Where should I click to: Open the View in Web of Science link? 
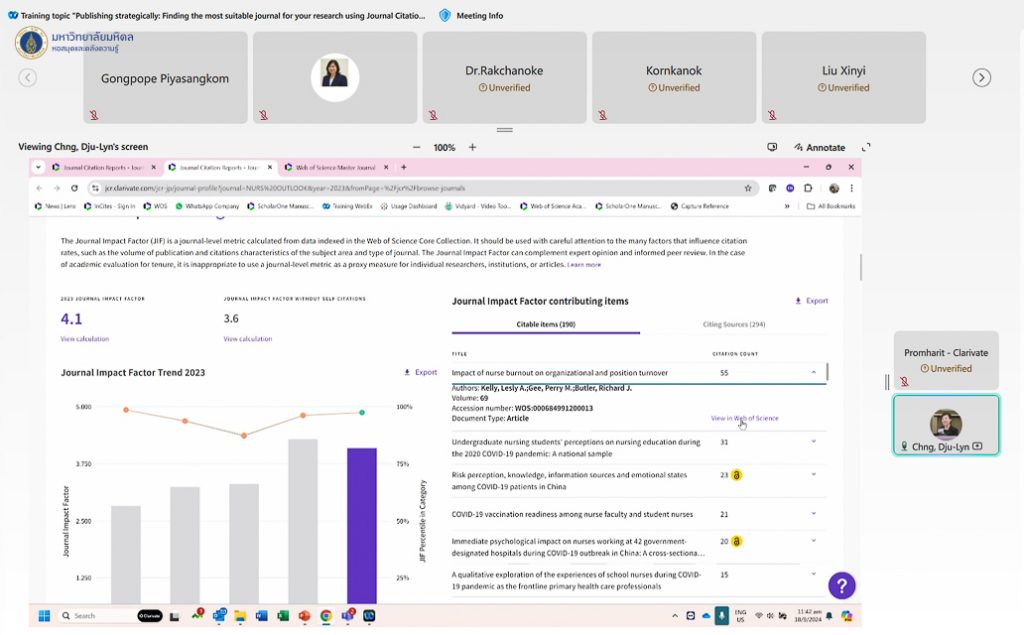[744, 418]
